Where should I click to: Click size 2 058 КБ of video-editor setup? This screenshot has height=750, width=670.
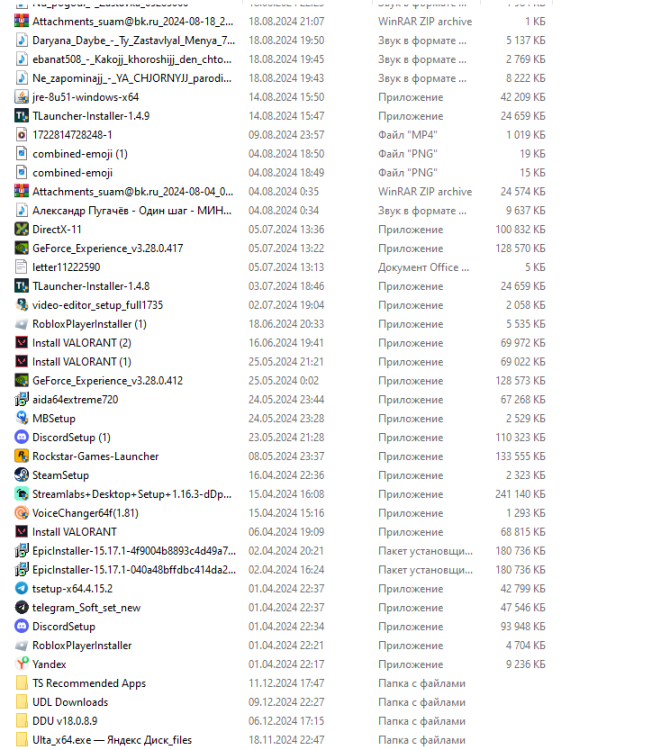(x=526, y=305)
